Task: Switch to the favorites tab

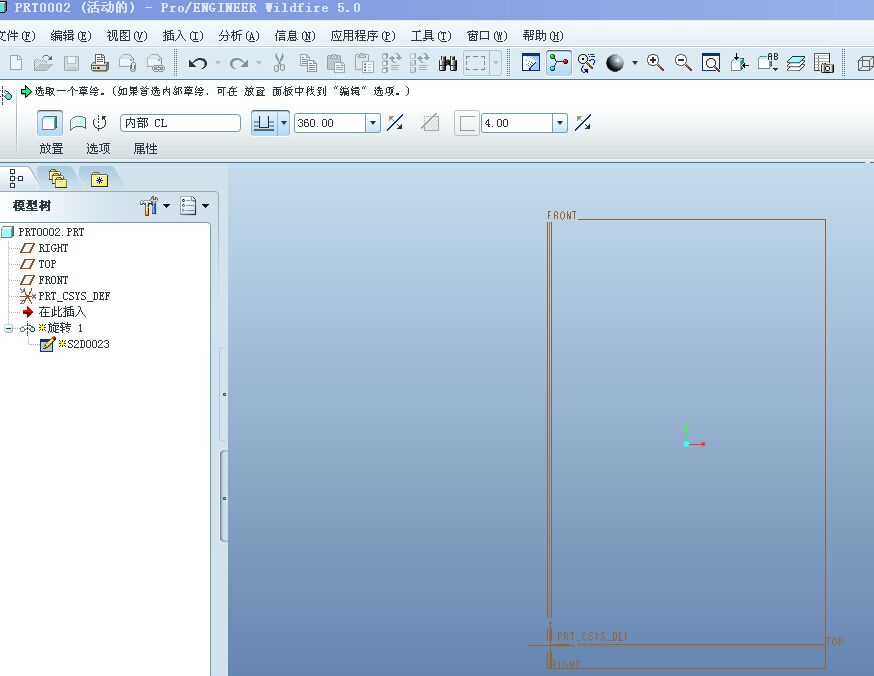Action: pos(99,179)
